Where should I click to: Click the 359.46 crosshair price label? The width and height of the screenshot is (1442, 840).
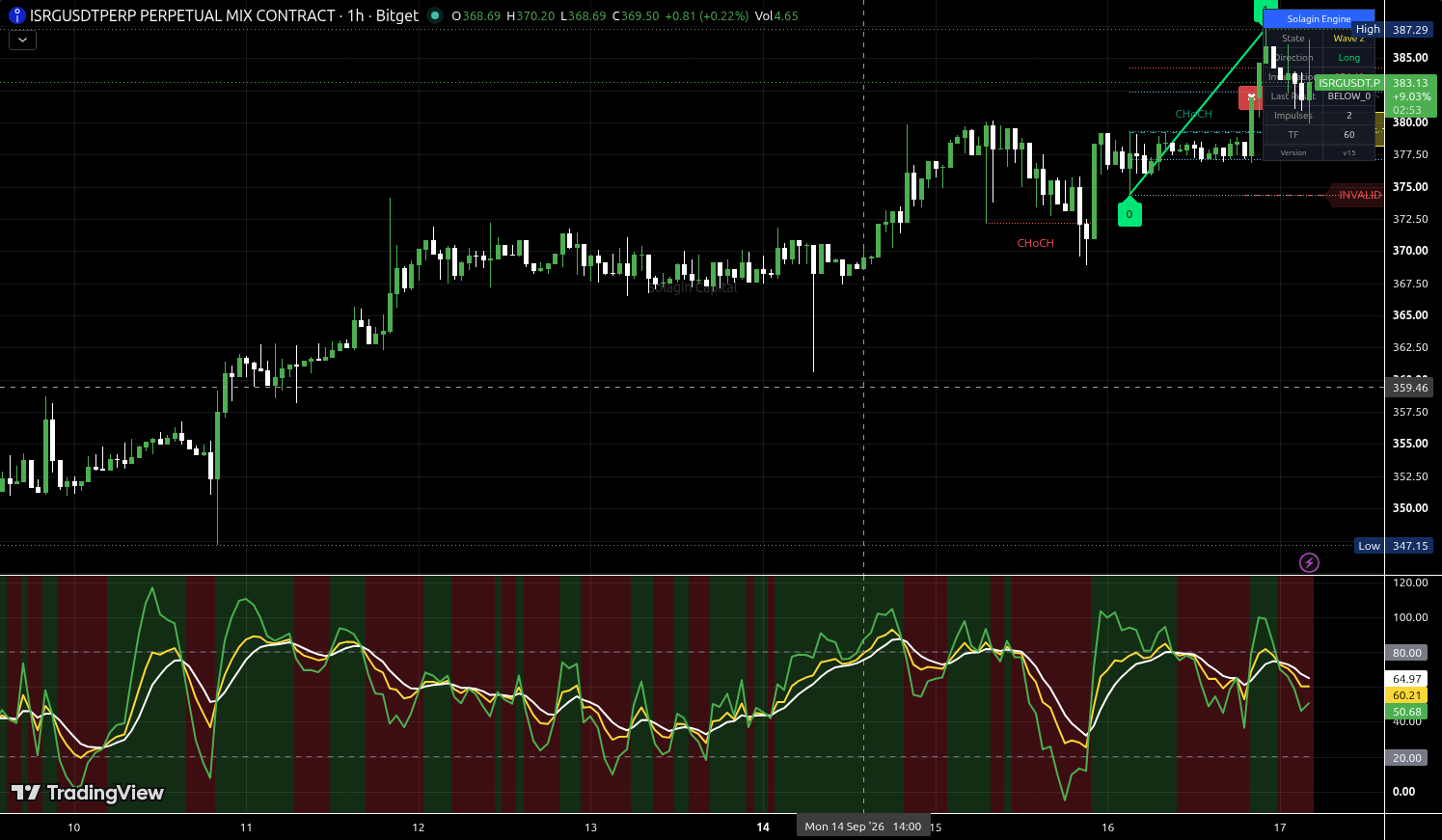point(1410,388)
